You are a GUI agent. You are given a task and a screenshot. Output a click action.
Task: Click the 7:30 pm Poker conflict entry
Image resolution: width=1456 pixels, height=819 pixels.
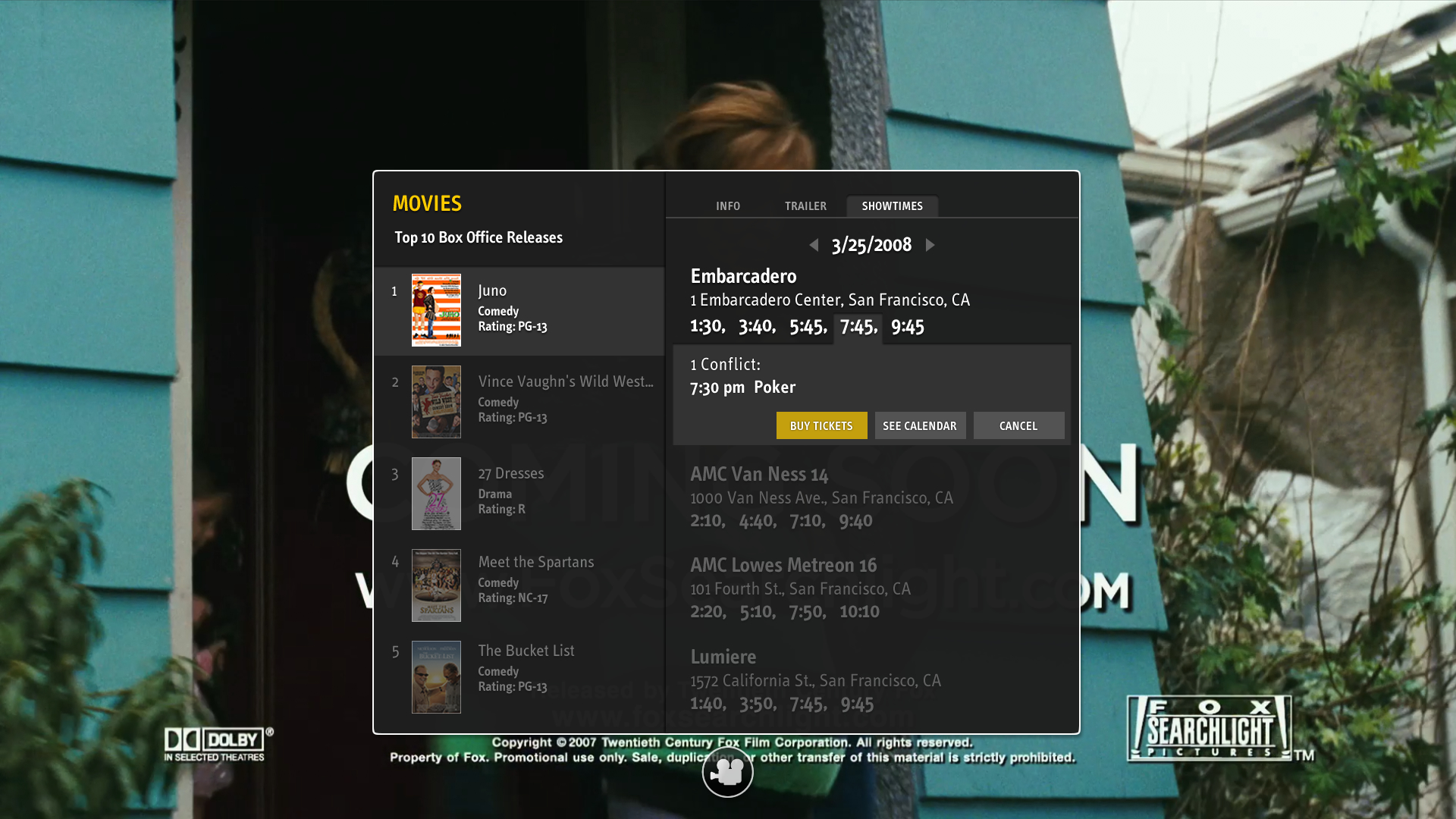pos(742,388)
